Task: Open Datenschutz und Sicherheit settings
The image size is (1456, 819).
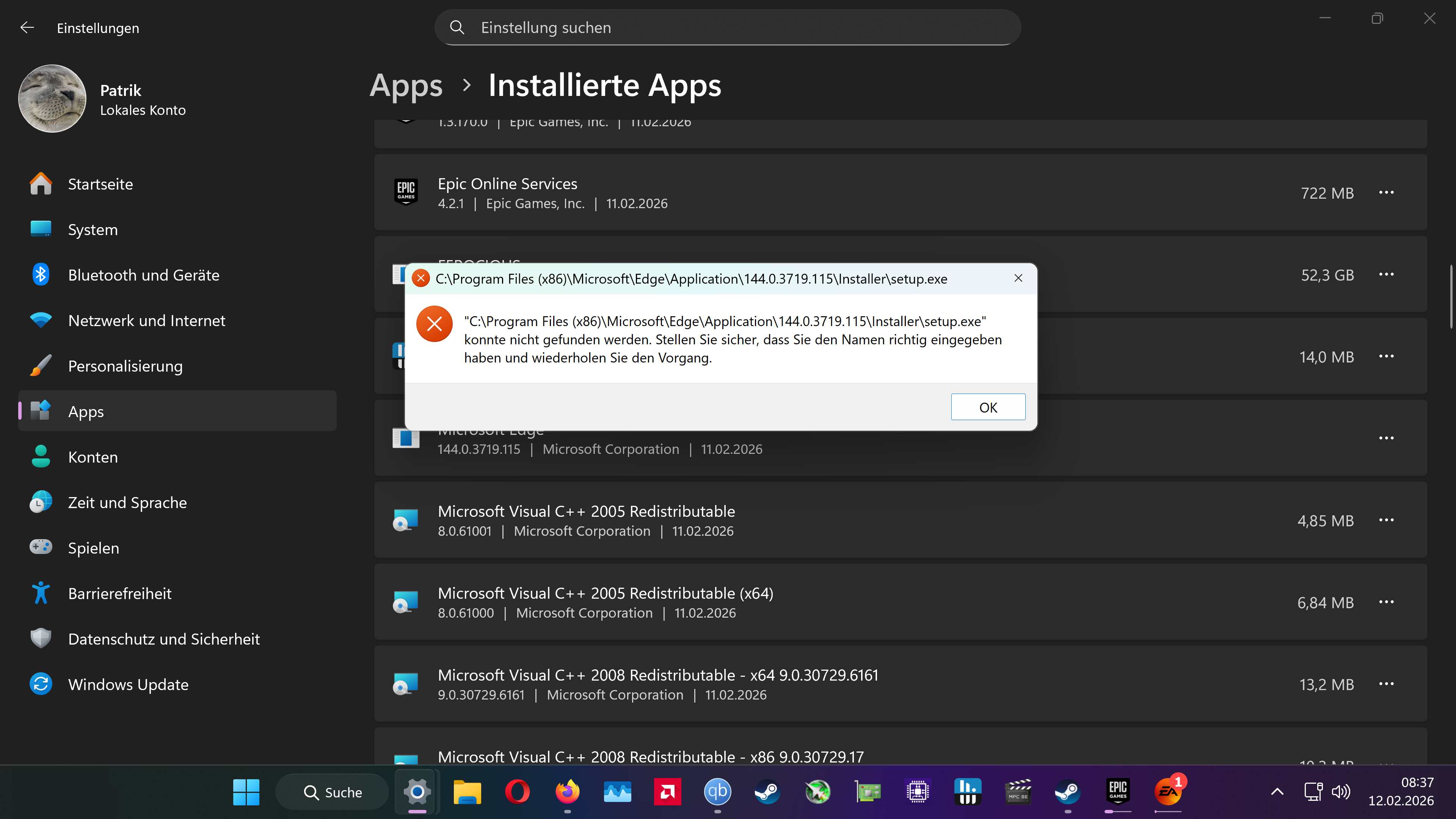Action: click(x=163, y=639)
